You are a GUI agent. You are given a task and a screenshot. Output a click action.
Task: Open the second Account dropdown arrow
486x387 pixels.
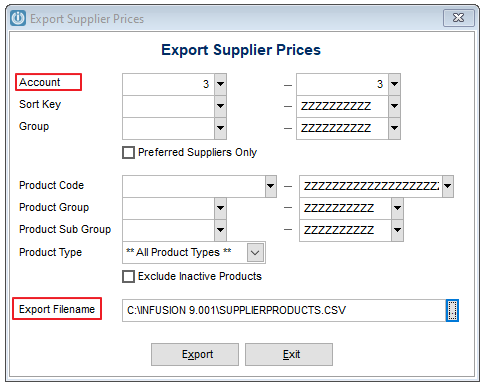394,84
